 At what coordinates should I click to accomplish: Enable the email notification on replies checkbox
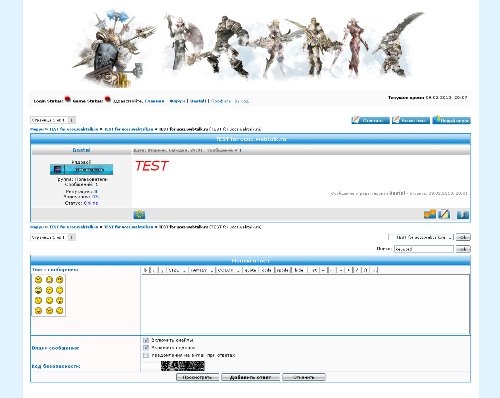pyautogui.click(x=146, y=355)
